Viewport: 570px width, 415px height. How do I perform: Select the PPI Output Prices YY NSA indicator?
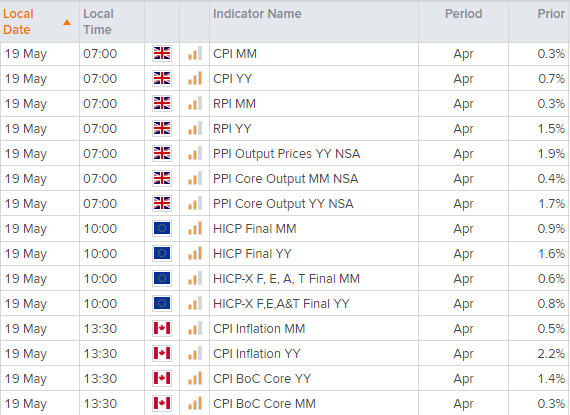286,154
